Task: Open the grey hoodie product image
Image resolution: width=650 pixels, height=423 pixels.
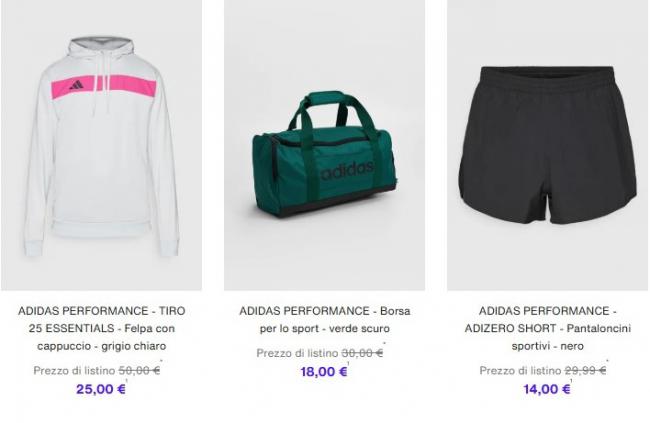Action: click(102, 145)
